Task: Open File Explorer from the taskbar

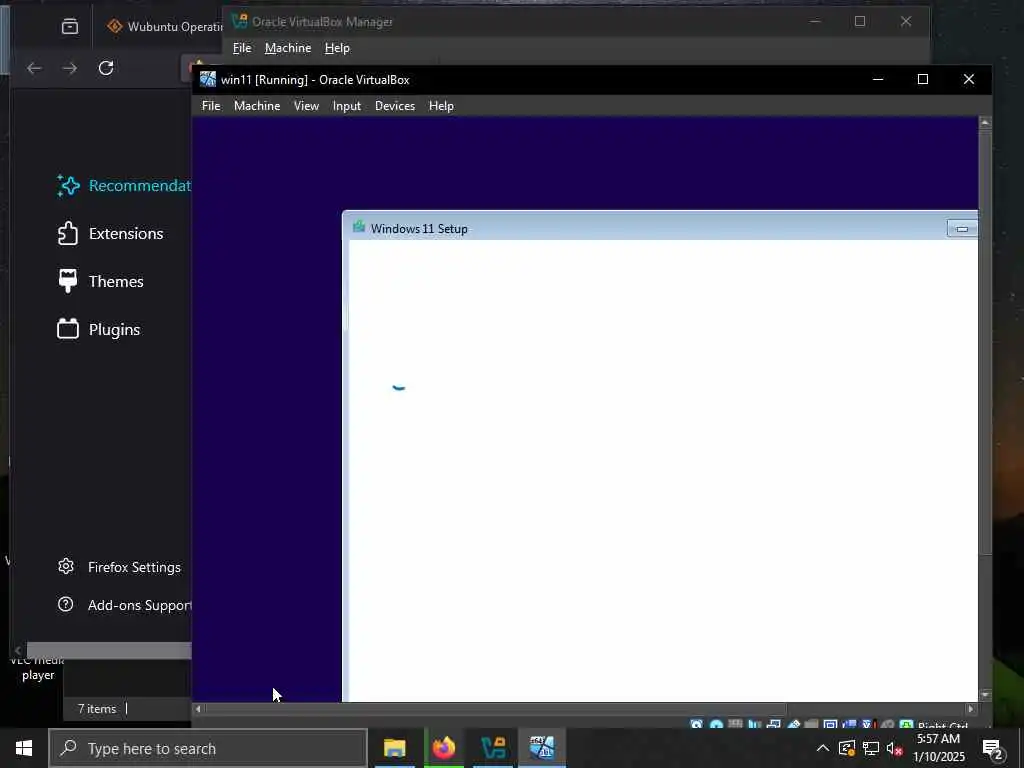Action: (x=394, y=748)
